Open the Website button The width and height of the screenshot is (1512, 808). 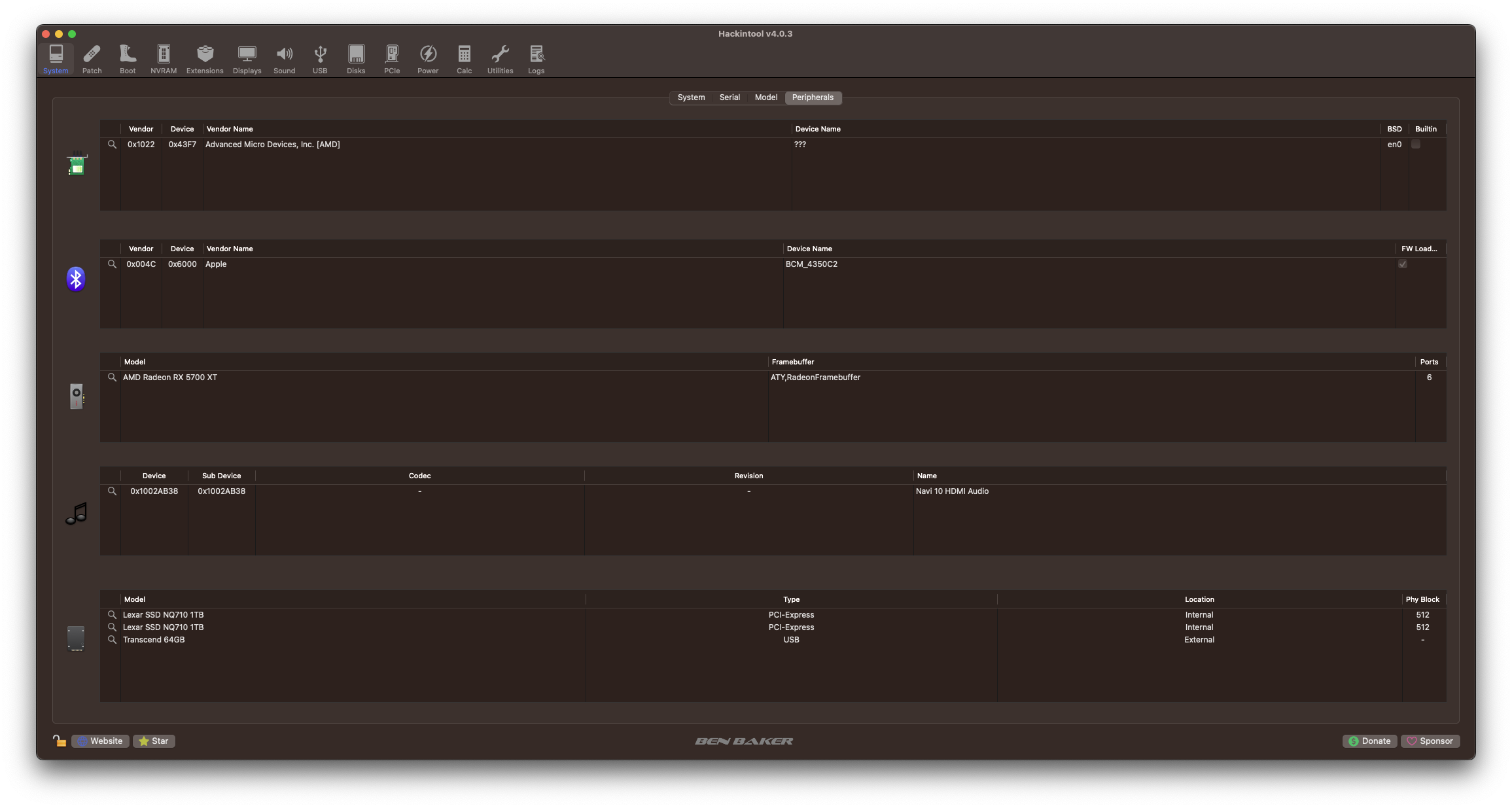coord(100,741)
